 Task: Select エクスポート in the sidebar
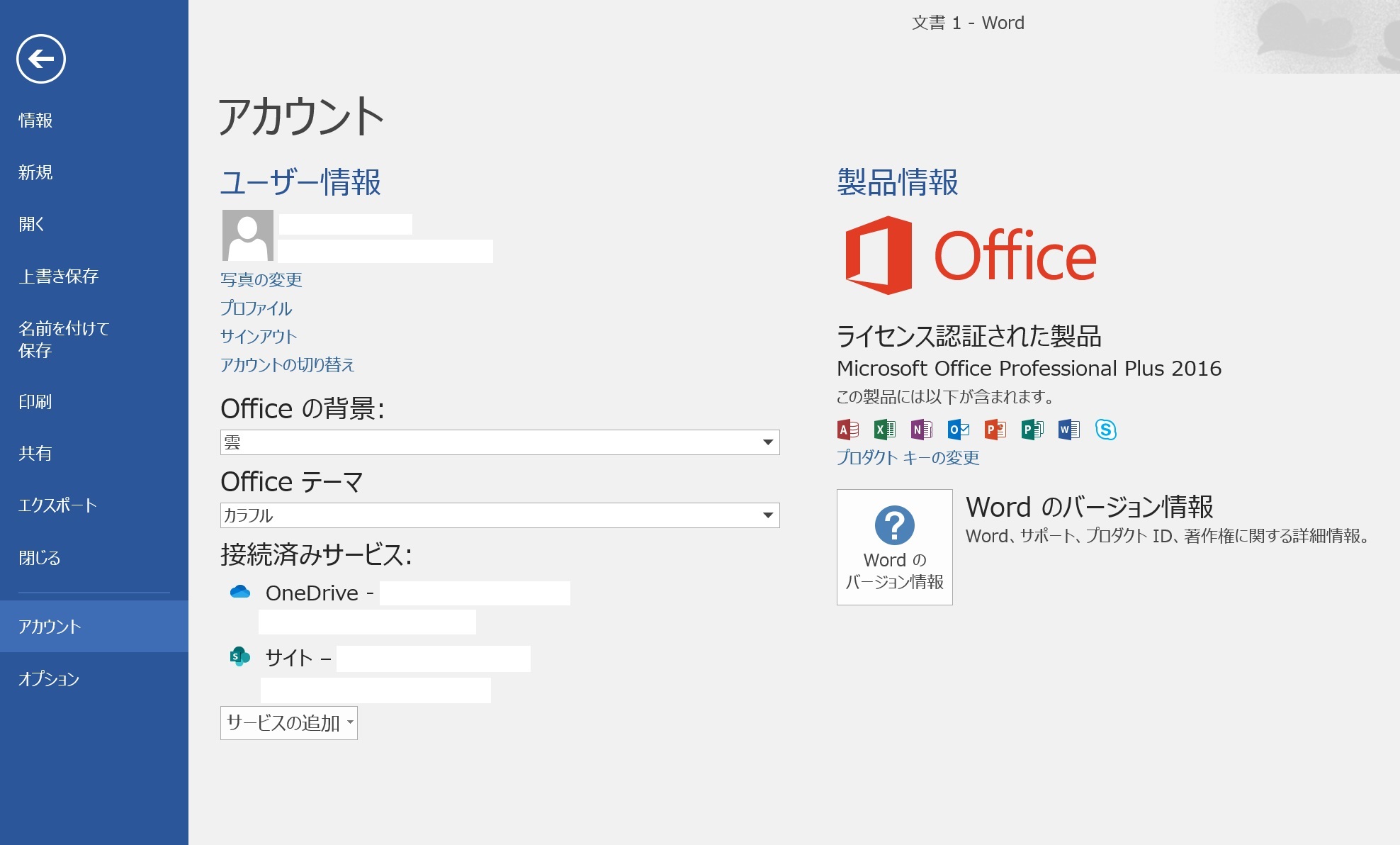57,505
